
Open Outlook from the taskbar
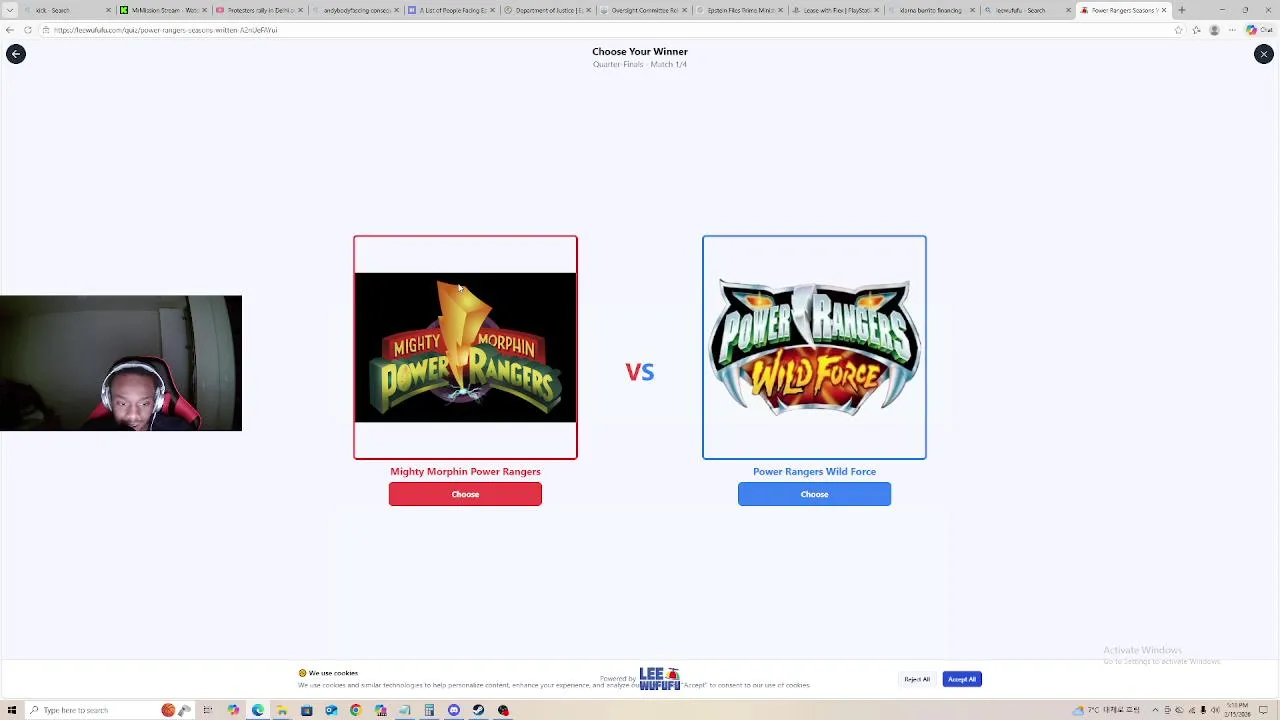[331, 710]
